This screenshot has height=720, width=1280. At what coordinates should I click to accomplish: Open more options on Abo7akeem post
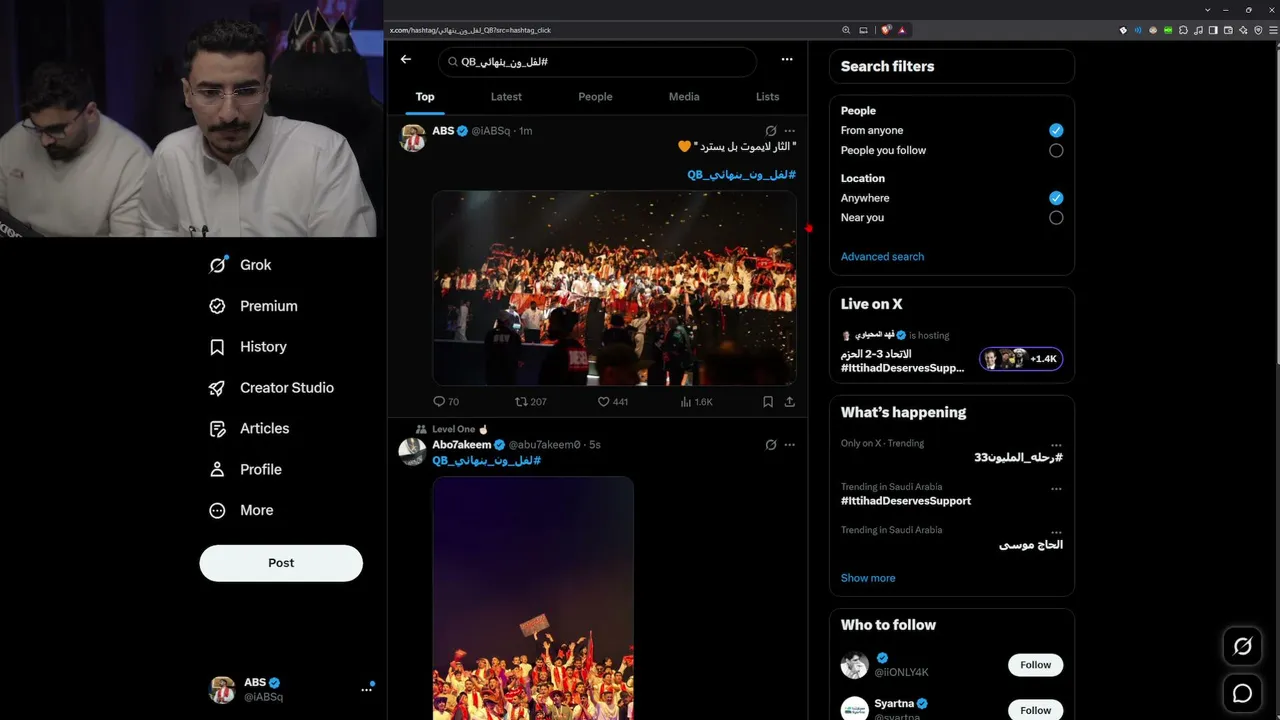coord(790,445)
